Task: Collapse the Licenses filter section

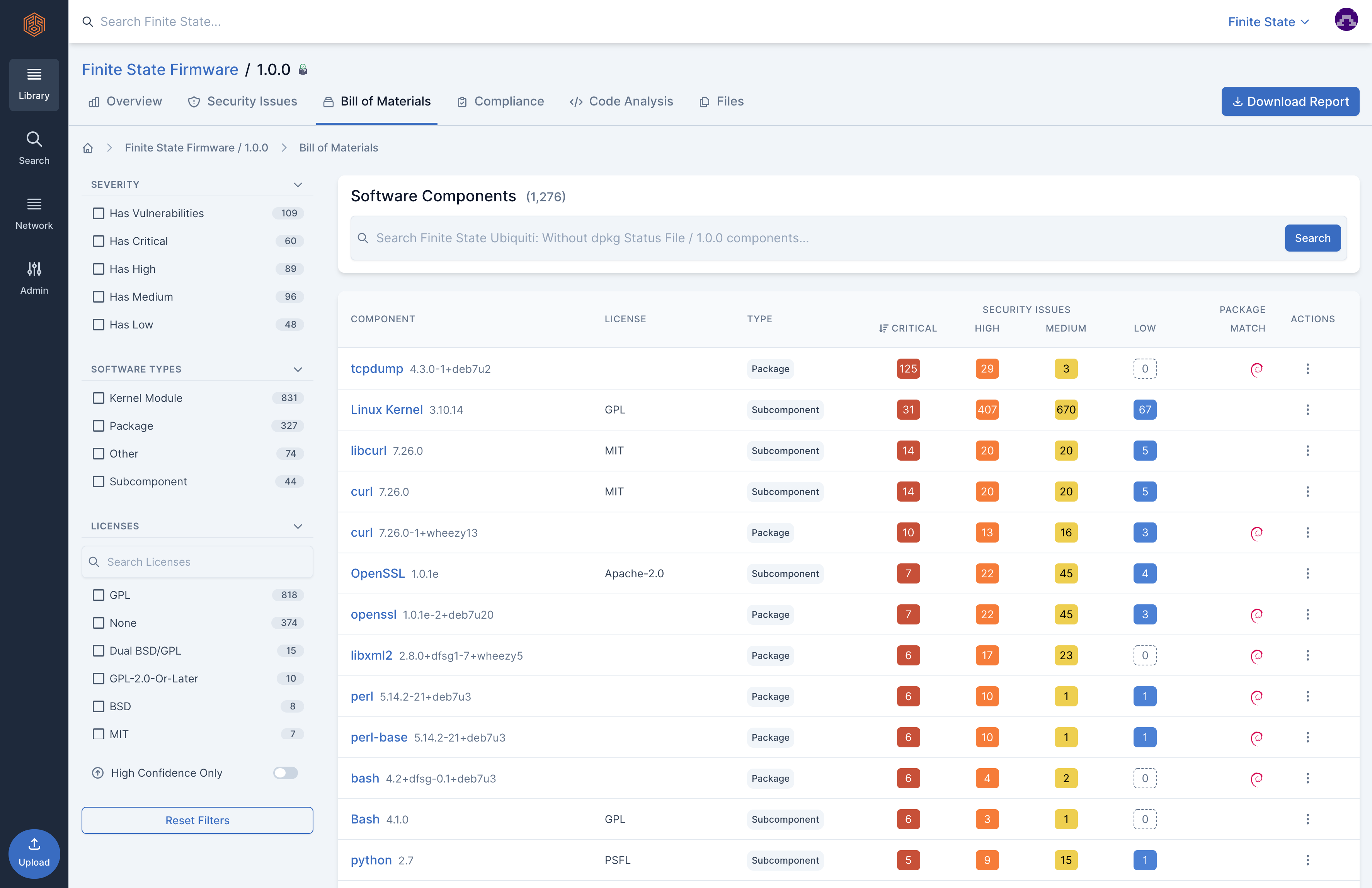Action: (298, 526)
